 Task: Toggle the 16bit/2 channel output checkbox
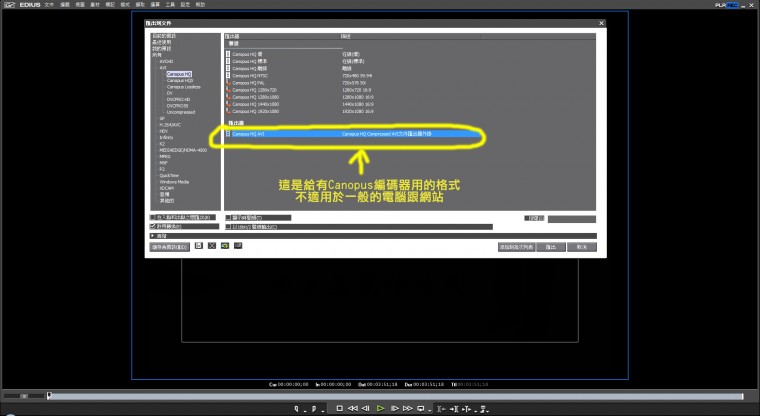(228, 226)
